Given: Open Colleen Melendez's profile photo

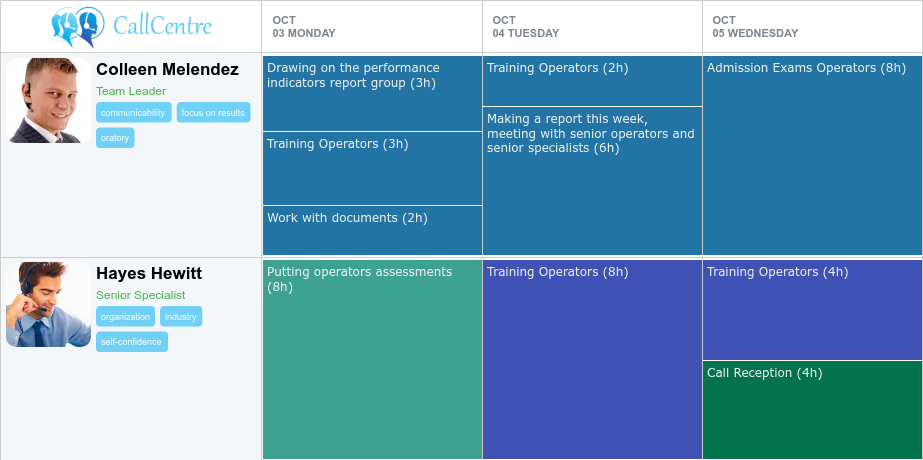Looking at the screenshot, I should pos(48,100).
